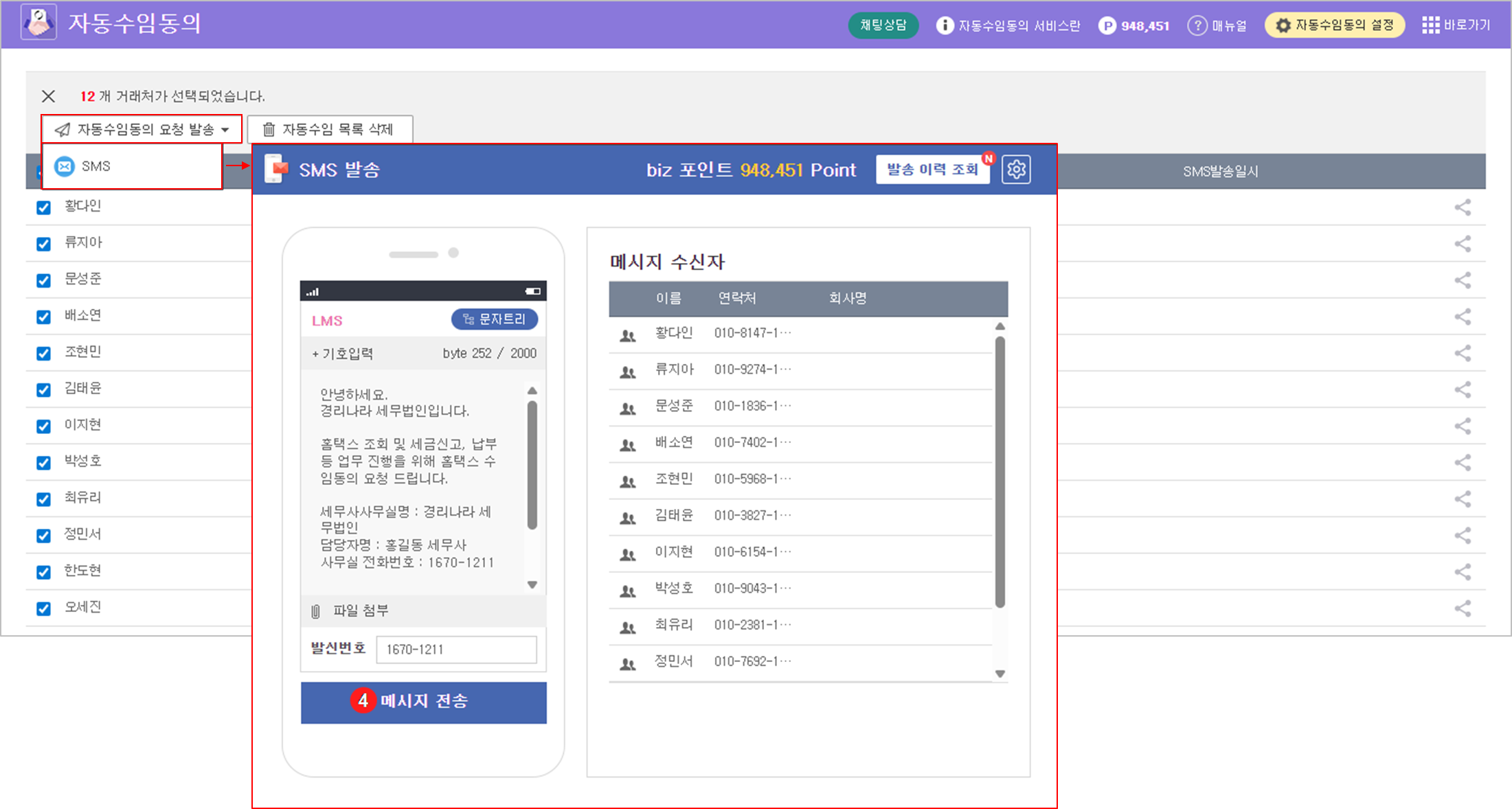Click the 발신번호 input field
1512x809 pixels.
pos(456,650)
